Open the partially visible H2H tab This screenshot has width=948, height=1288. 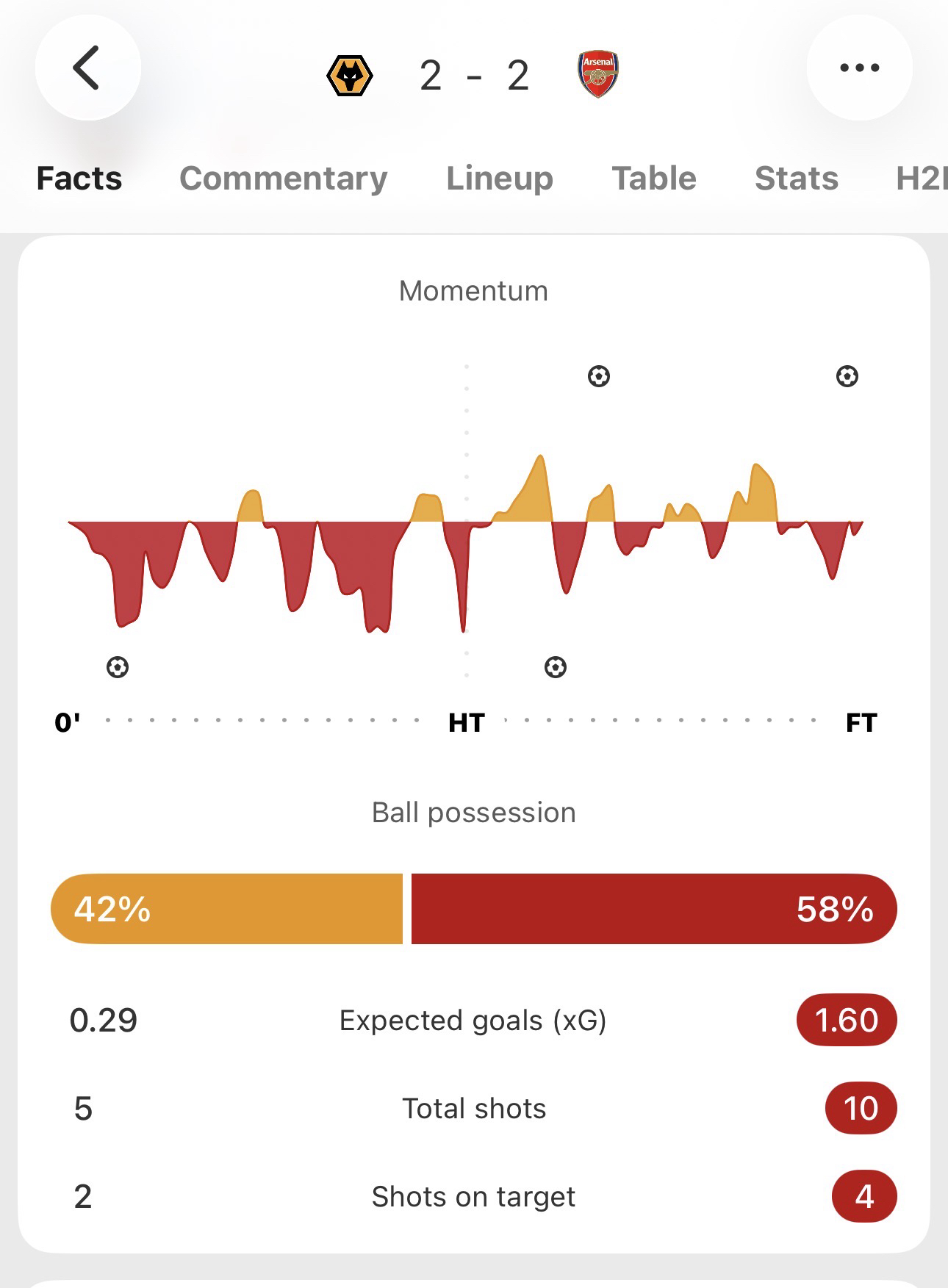click(x=920, y=179)
